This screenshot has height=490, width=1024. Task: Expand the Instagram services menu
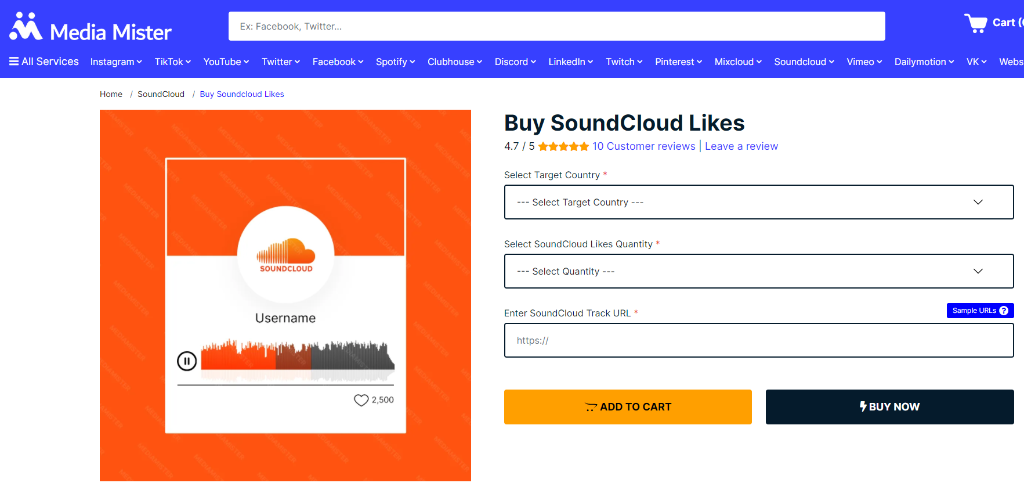(x=116, y=61)
